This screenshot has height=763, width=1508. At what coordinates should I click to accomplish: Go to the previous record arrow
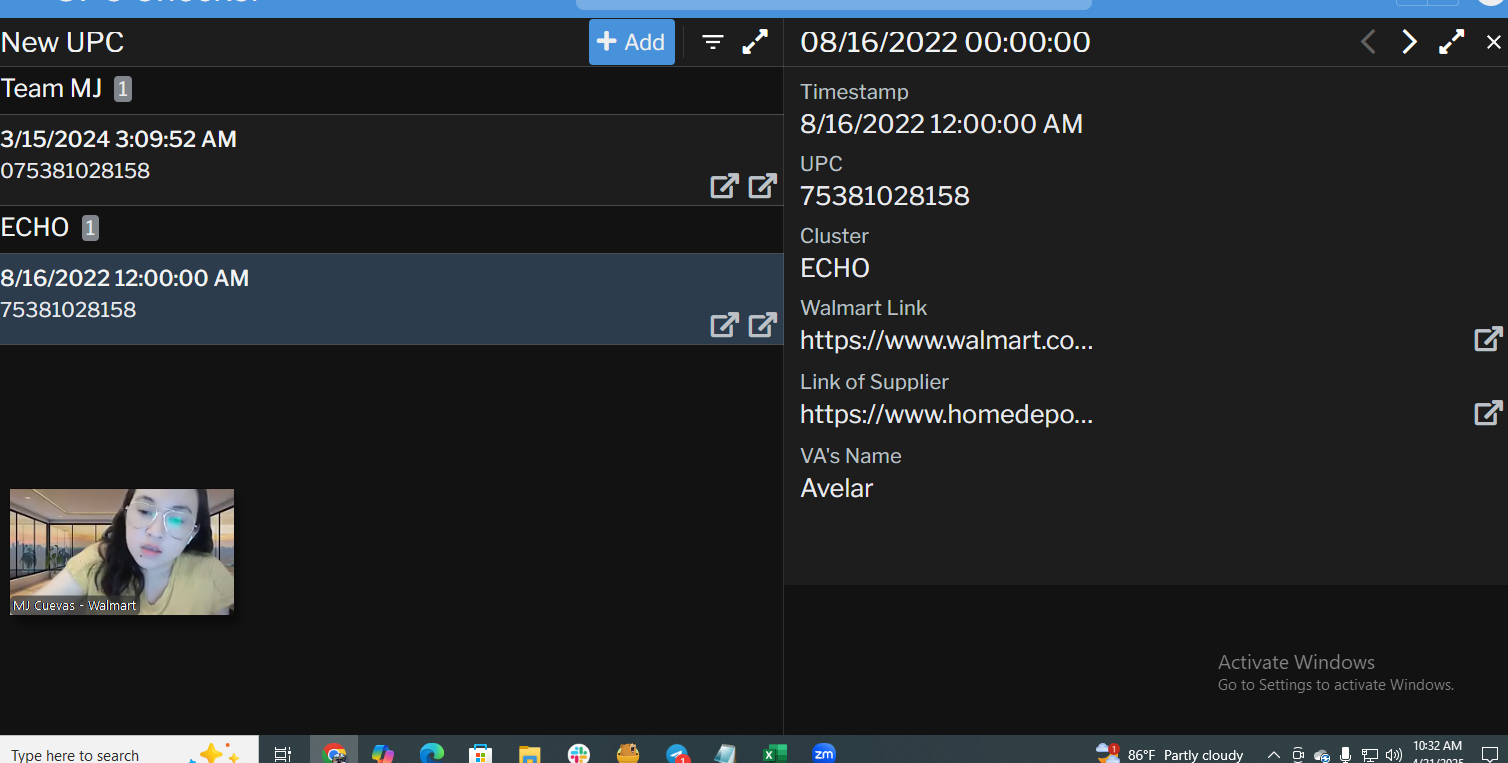coord(1368,42)
